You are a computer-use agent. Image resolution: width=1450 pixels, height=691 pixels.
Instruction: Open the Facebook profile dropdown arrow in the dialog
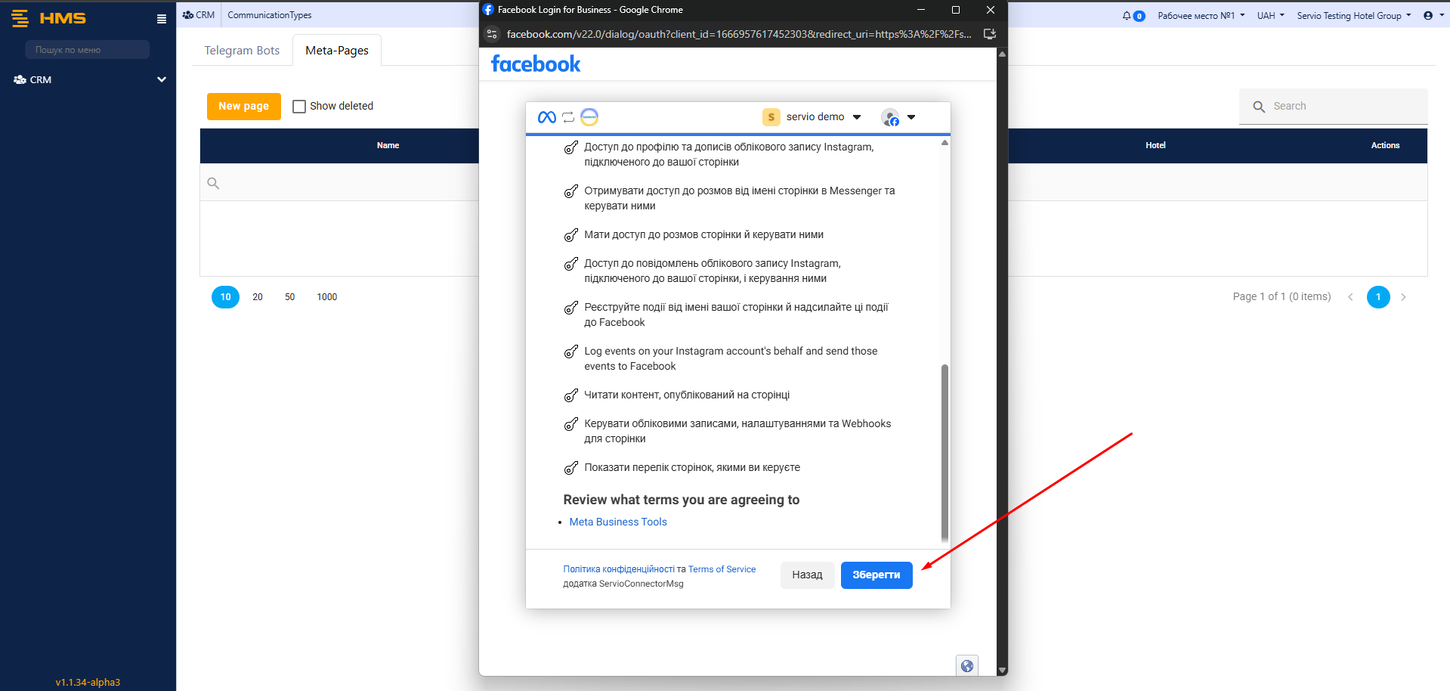(x=910, y=116)
